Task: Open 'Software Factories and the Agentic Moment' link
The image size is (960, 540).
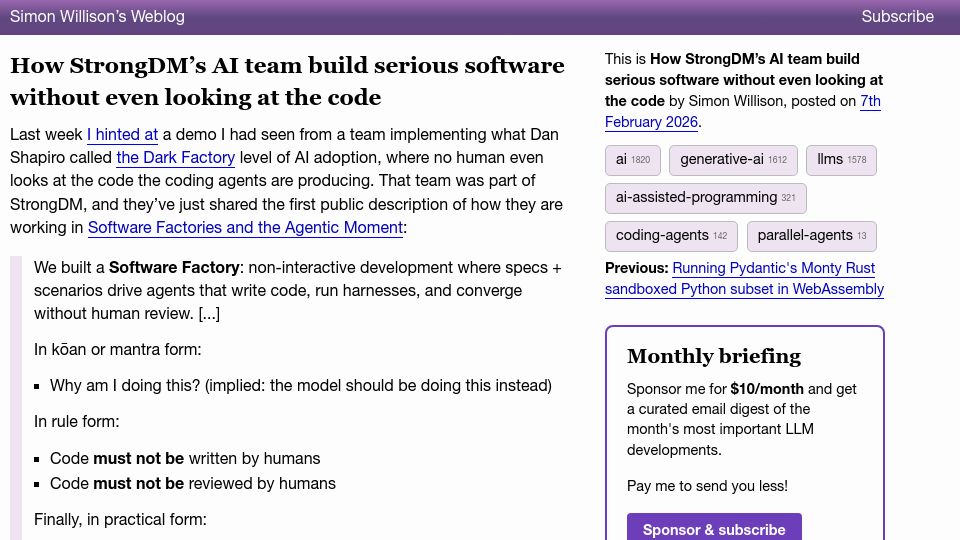Action: tap(246, 228)
